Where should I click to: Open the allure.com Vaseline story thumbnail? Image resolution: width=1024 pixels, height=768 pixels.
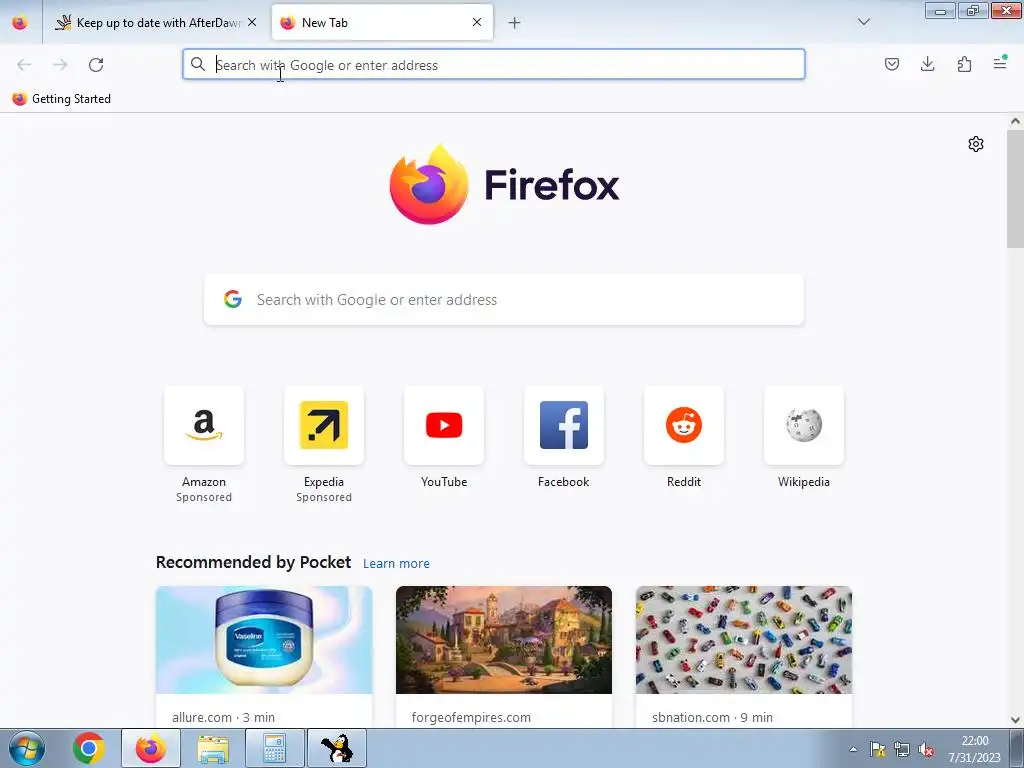click(x=264, y=640)
